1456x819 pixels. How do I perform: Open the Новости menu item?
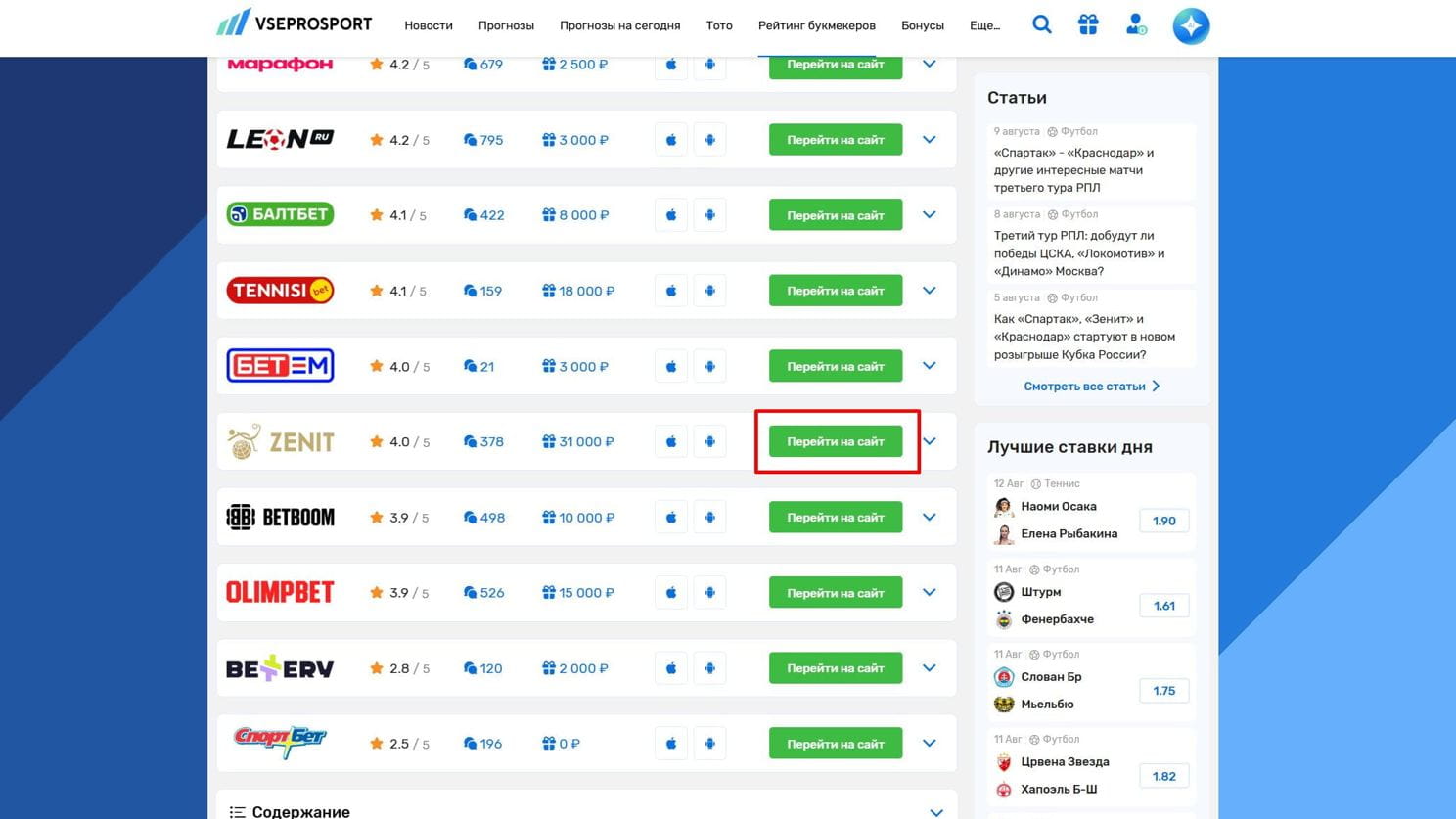[429, 25]
